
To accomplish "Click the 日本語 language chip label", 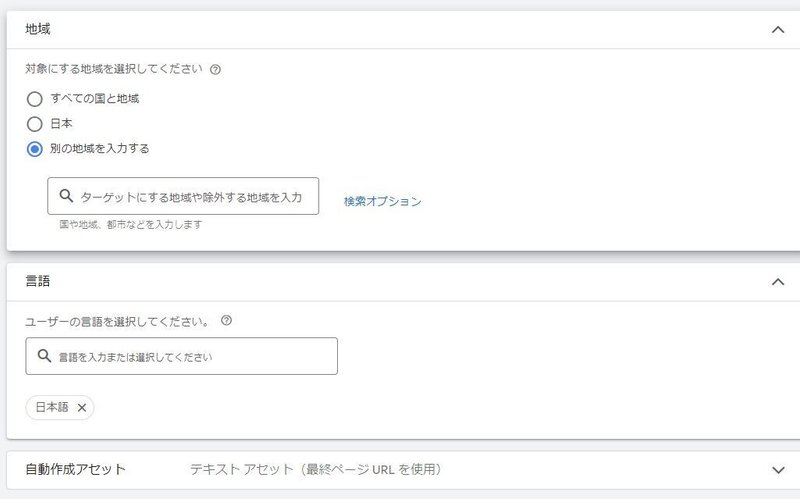I will 52,407.
